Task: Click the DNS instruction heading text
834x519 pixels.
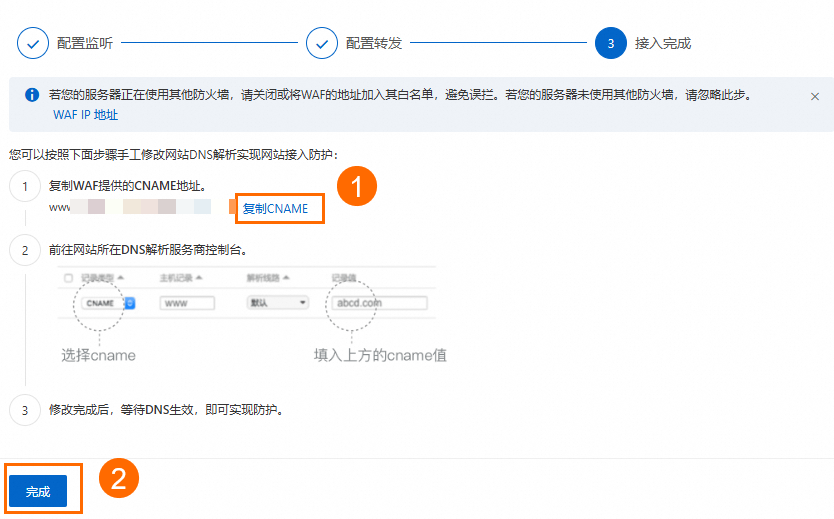Action: (x=174, y=154)
